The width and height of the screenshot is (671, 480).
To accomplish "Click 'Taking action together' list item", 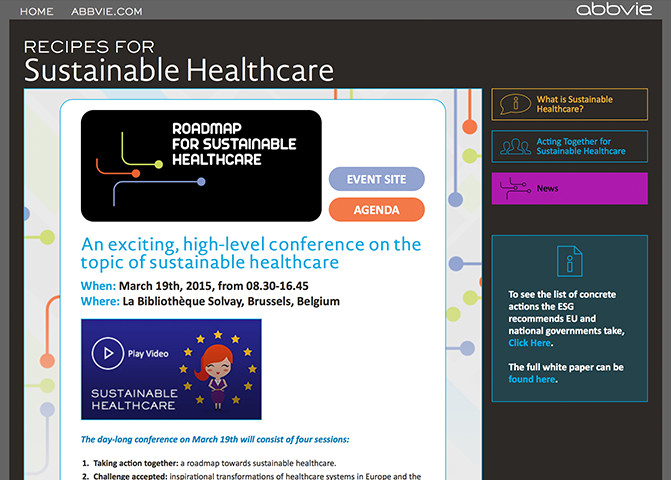I will click(x=209, y=463).
